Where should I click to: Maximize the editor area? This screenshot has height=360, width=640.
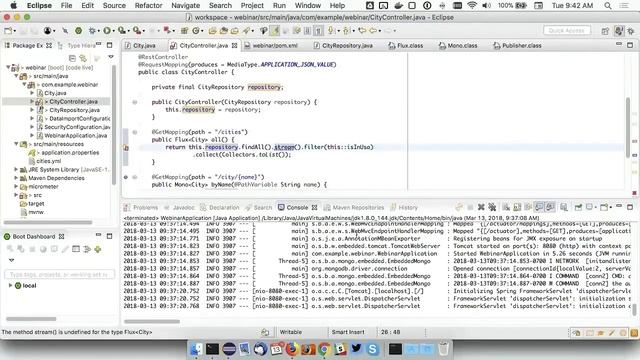(630, 45)
